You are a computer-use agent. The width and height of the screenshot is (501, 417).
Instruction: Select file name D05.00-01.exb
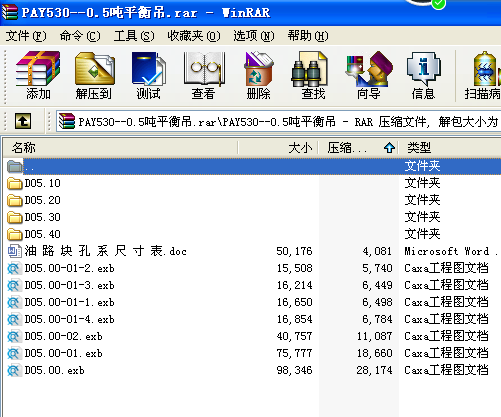pos(63,353)
